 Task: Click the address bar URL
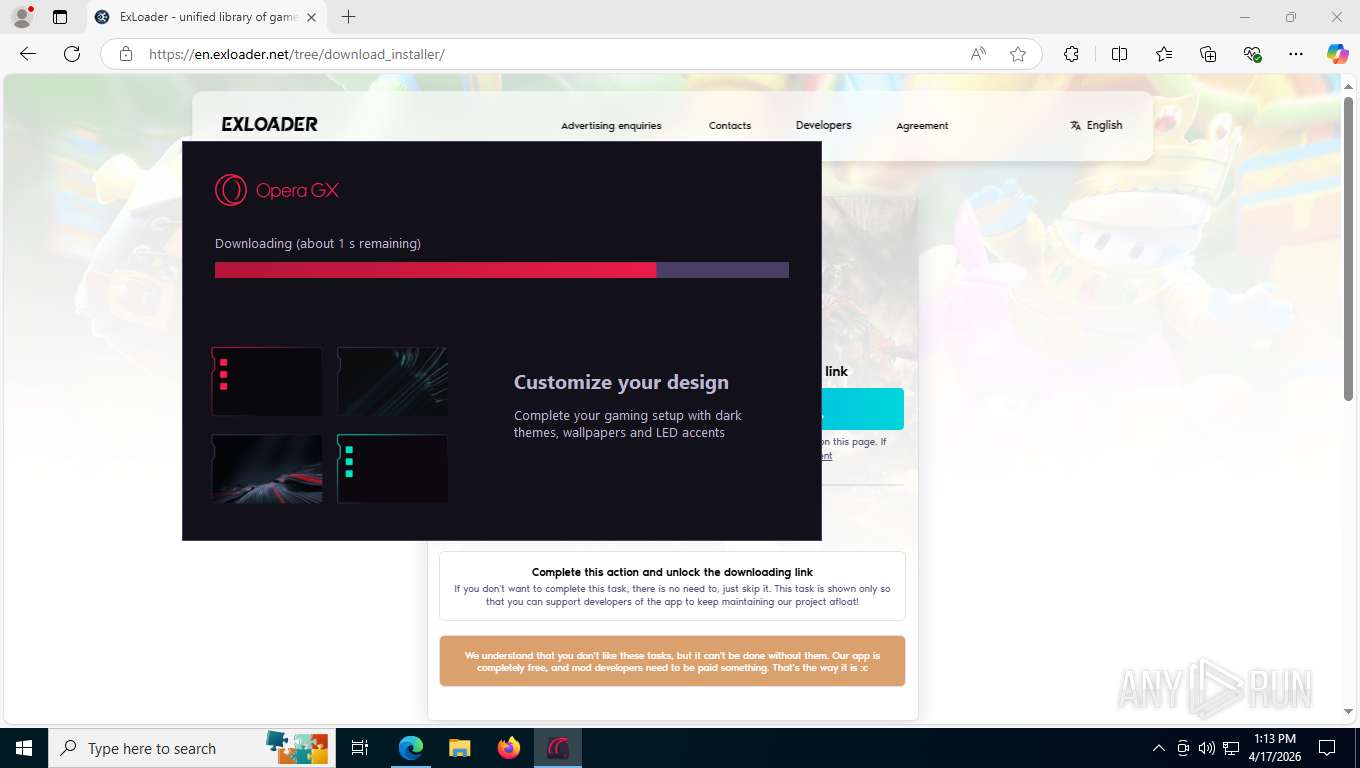pyautogui.click(x=297, y=54)
